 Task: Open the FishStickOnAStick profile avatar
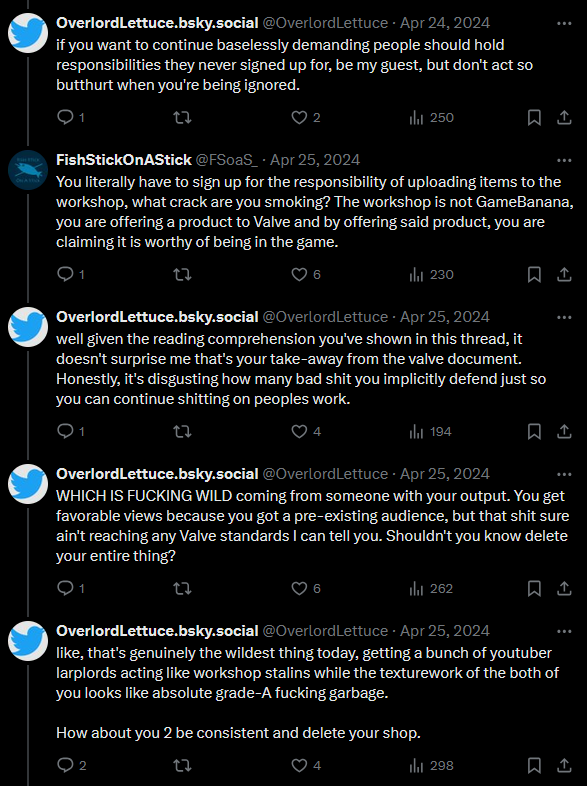pos(28,170)
